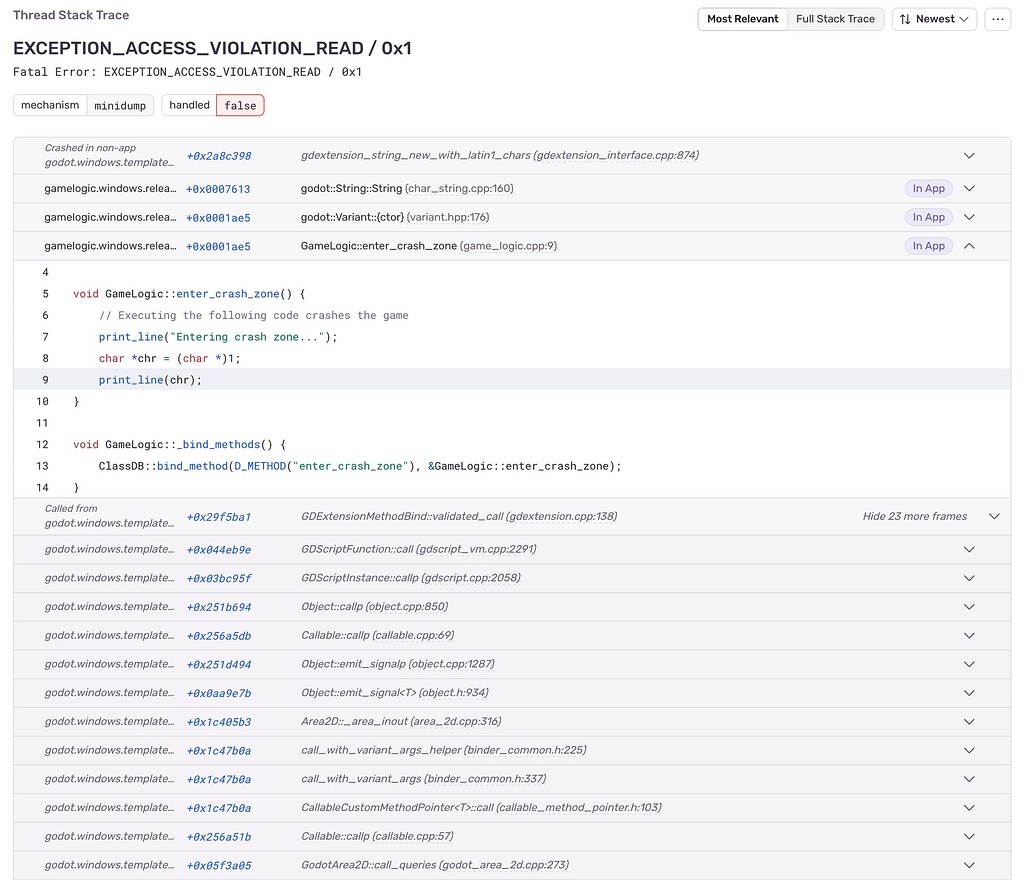Viewport: 1024px width, 880px height.
Task: Expand the GDScriptFunction::call frame
Action: (x=968, y=549)
